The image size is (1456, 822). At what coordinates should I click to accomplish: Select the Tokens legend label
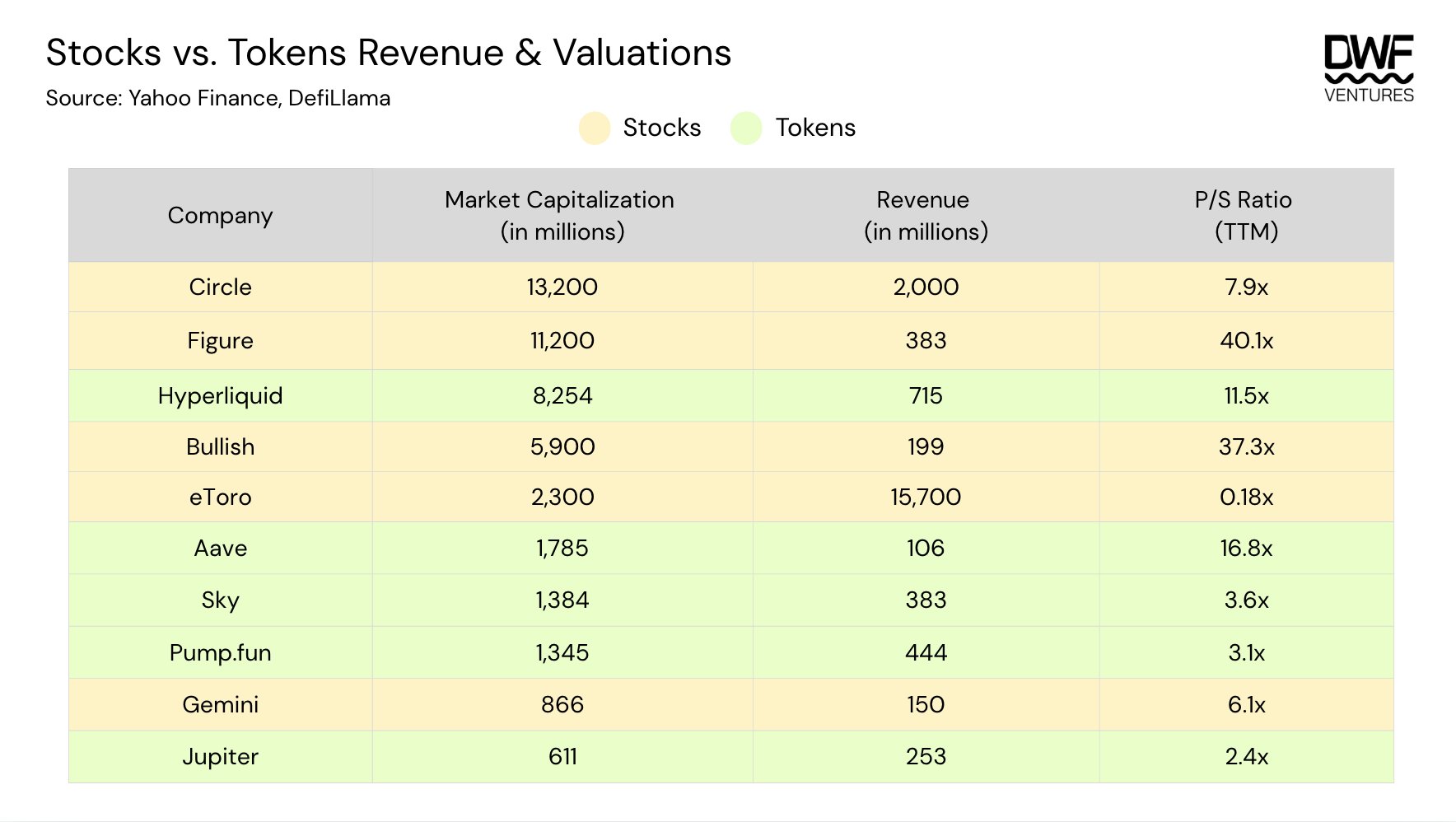pyautogui.click(x=814, y=128)
